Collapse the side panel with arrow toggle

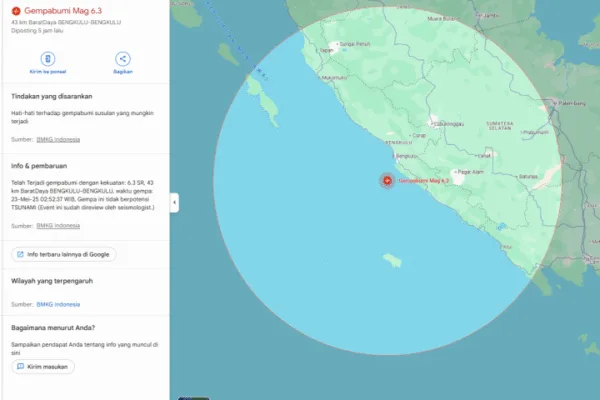[174, 202]
